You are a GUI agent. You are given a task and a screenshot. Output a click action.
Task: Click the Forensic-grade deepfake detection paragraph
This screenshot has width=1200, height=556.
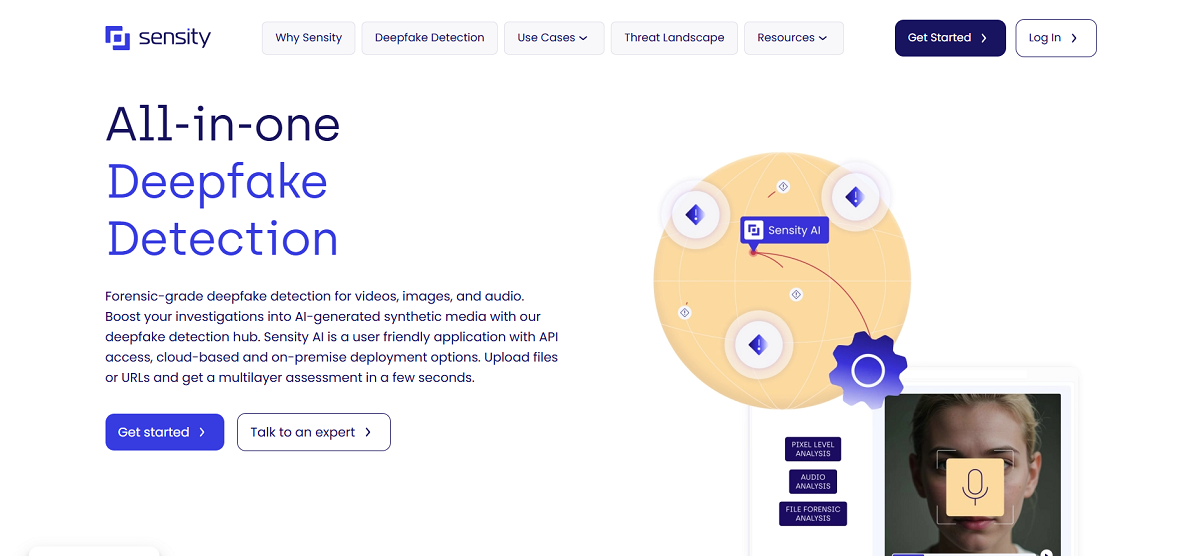(x=332, y=337)
